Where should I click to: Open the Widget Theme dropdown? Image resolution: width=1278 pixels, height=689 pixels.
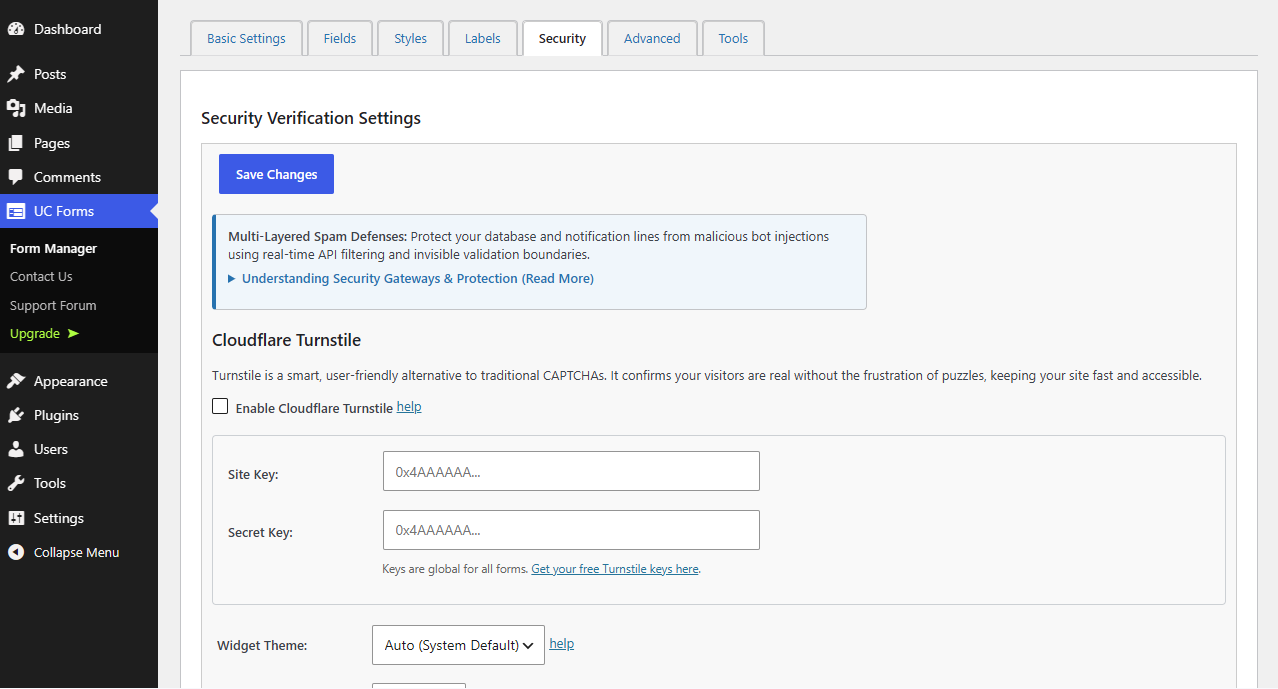[x=458, y=645]
